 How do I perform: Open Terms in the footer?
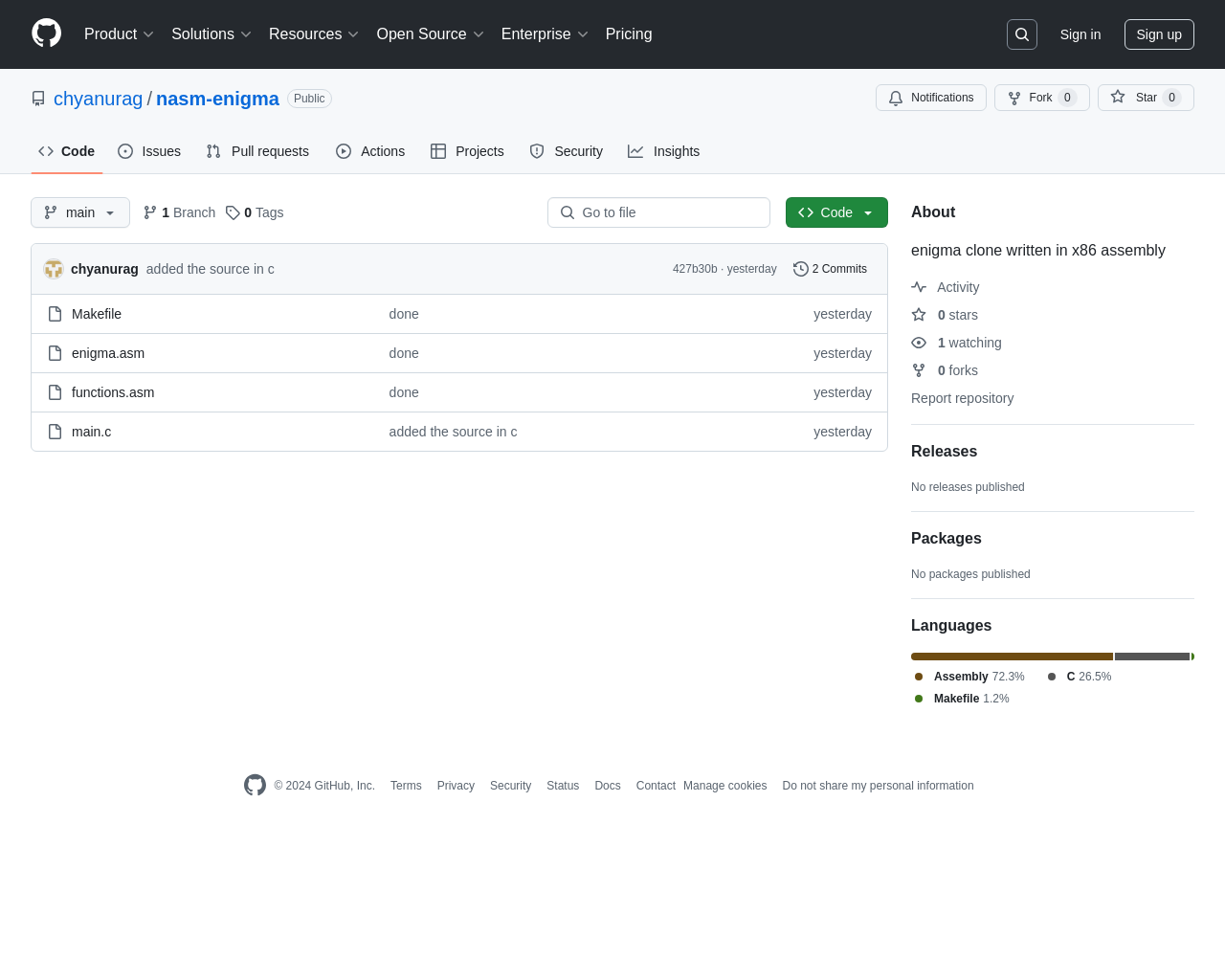pyautogui.click(x=406, y=786)
